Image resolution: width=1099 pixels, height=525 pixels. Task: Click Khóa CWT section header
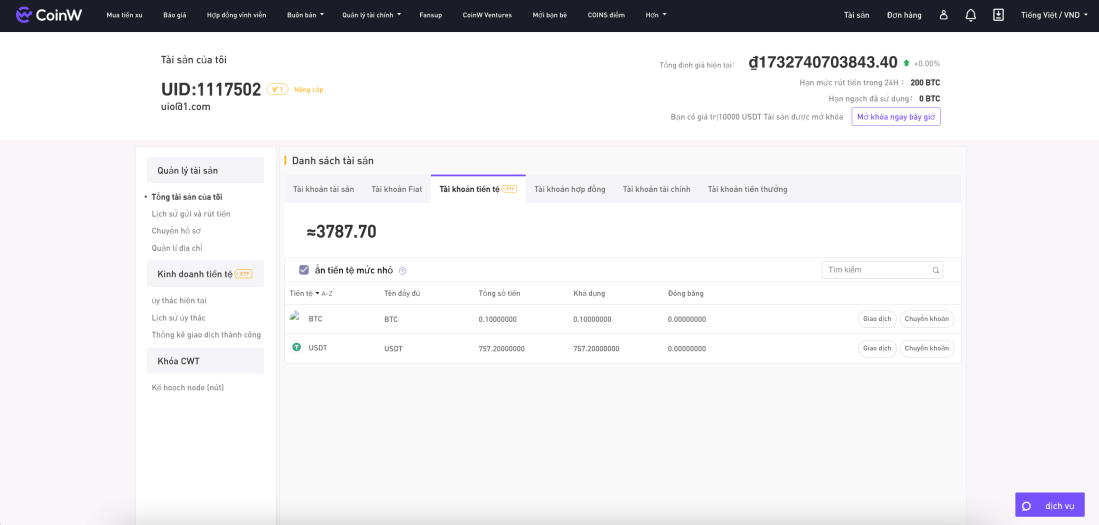[x=205, y=361]
